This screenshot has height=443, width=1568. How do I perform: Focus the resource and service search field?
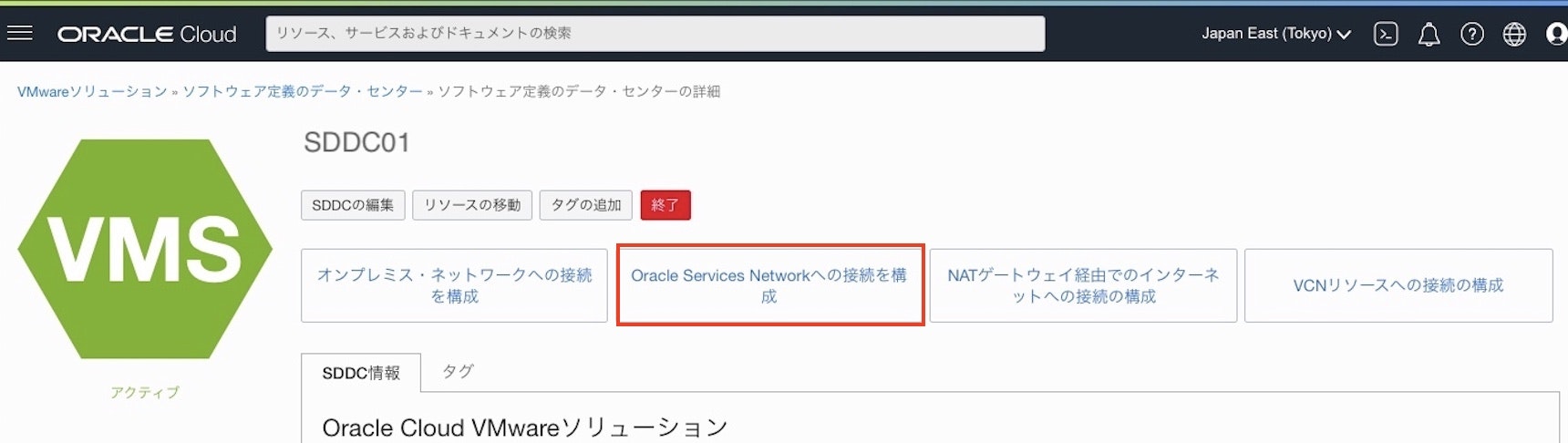point(655,34)
